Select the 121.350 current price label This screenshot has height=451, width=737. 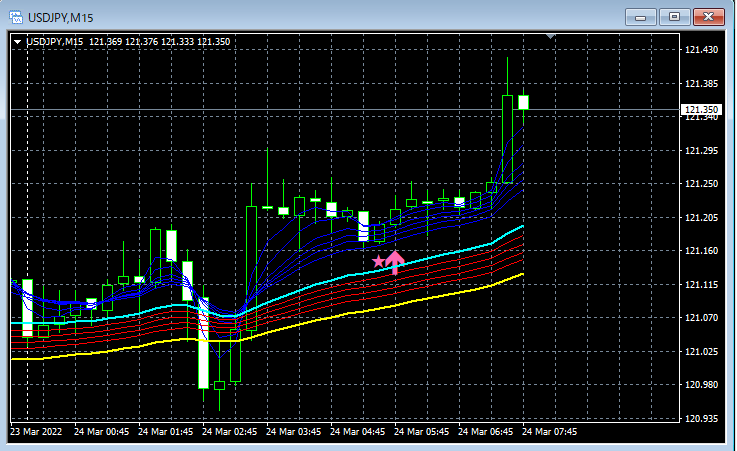(x=701, y=109)
